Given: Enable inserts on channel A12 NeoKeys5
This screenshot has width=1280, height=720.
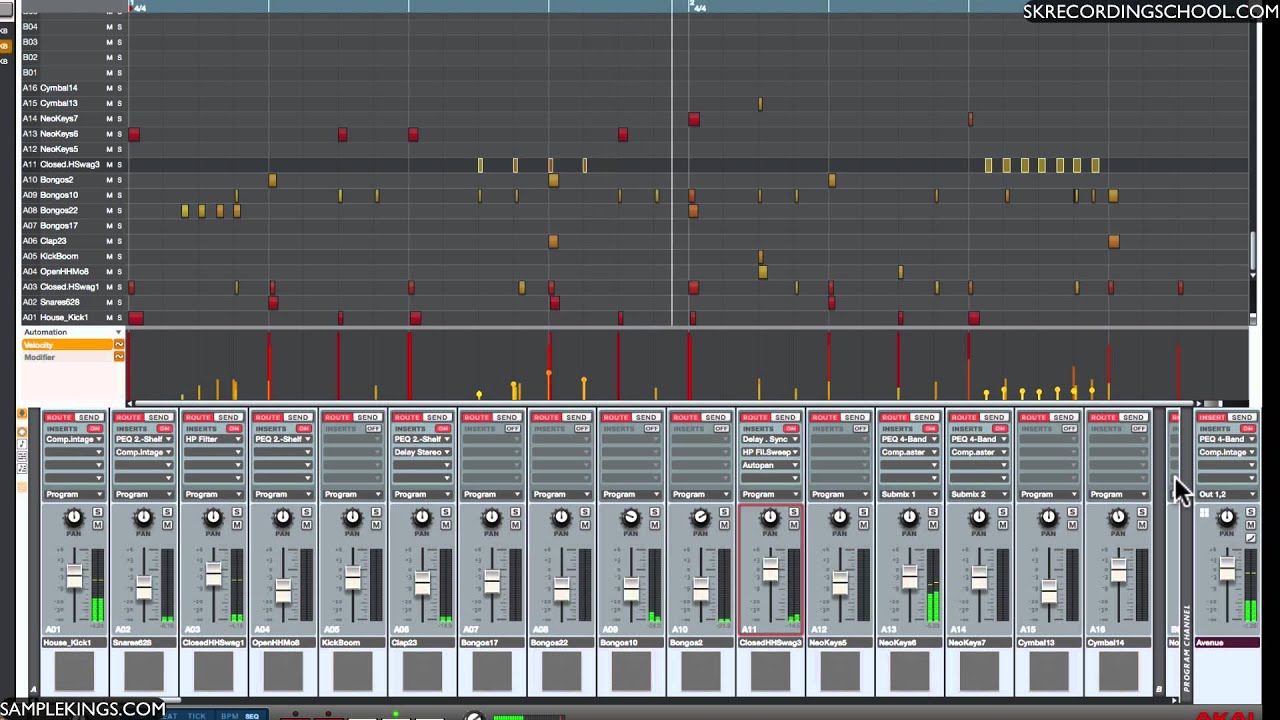Looking at the screenshot, I should pos(860,428).
